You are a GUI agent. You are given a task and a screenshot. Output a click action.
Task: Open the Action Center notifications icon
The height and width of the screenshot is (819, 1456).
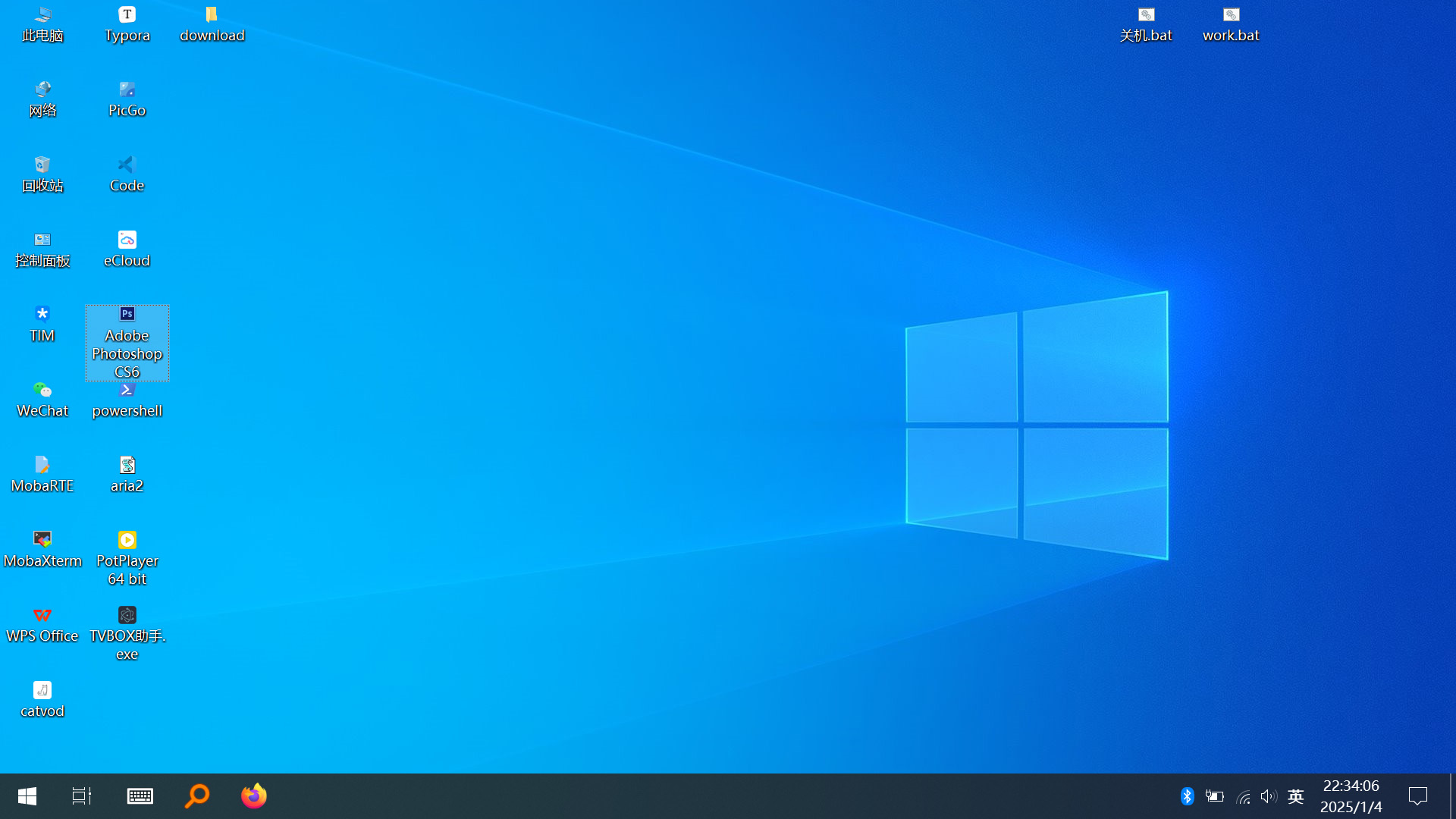click(x=1418, y=796)
